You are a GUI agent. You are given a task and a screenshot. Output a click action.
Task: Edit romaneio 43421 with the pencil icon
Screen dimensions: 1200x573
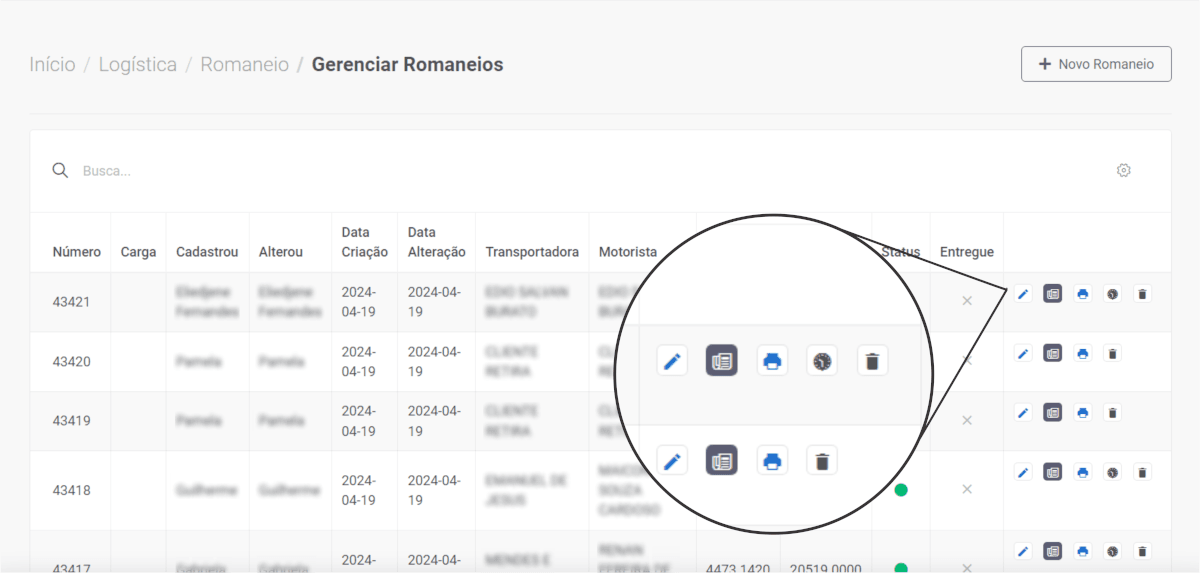pyautogui.click(x=1023, y=294)
